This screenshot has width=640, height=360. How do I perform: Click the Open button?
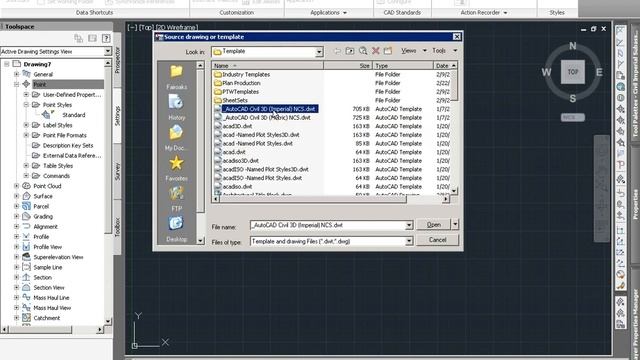tap(433, 224)
